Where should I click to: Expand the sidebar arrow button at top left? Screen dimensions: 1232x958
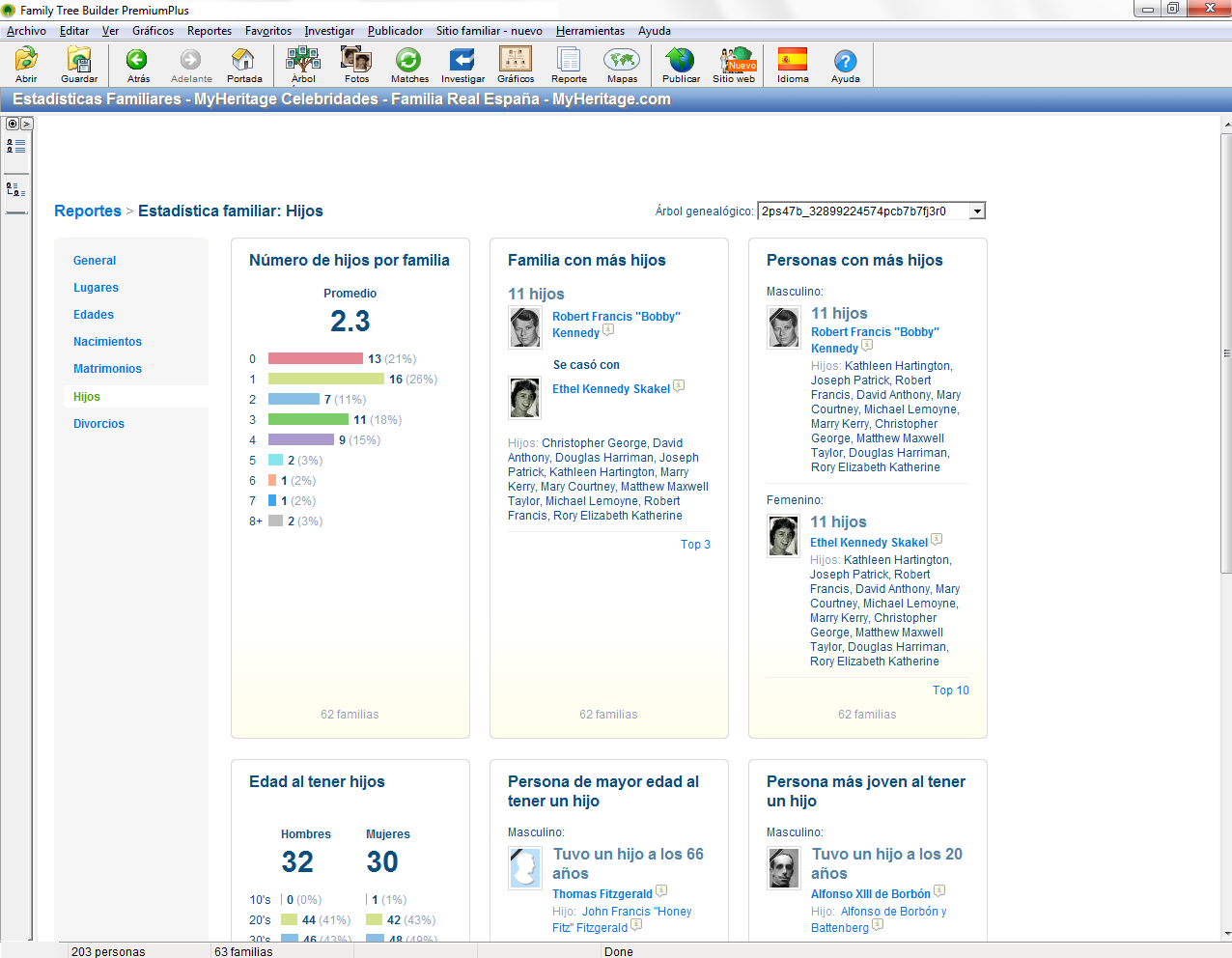pos(27,124)
